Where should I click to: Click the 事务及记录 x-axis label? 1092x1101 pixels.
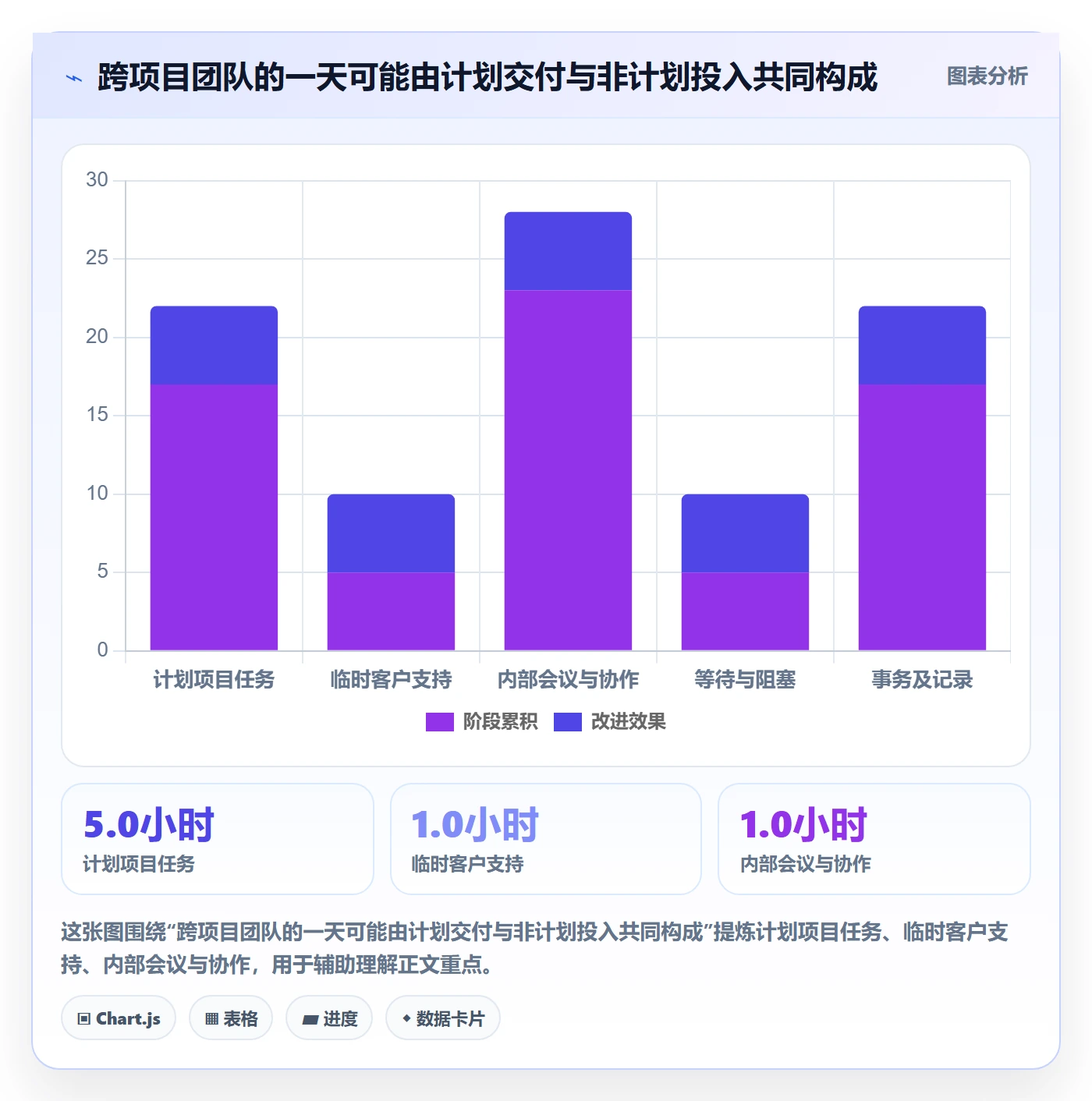pos(922,680)
